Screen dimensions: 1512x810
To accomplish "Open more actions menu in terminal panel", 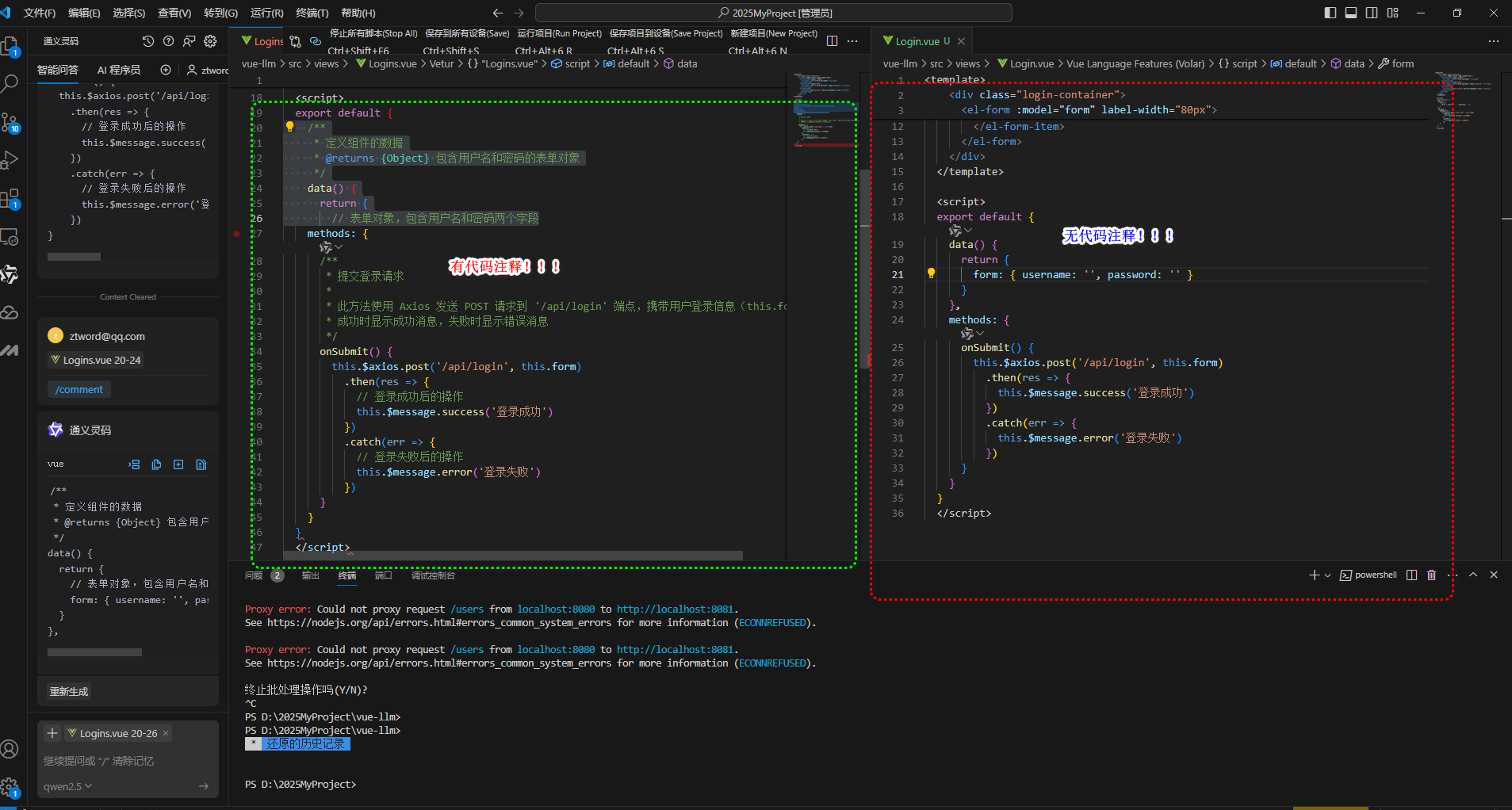I will (x=1453, y=575).
